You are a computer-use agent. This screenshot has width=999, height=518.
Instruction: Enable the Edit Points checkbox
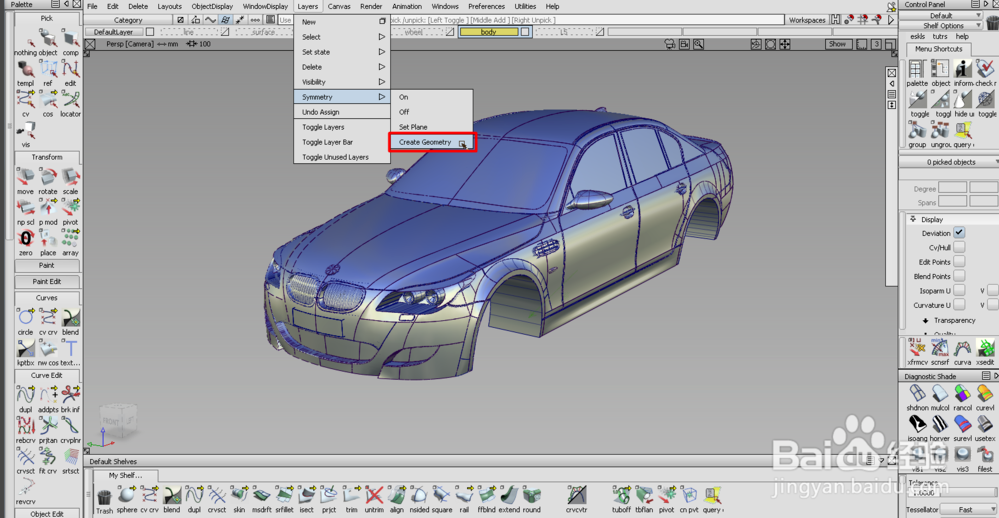tap(959, 262)
